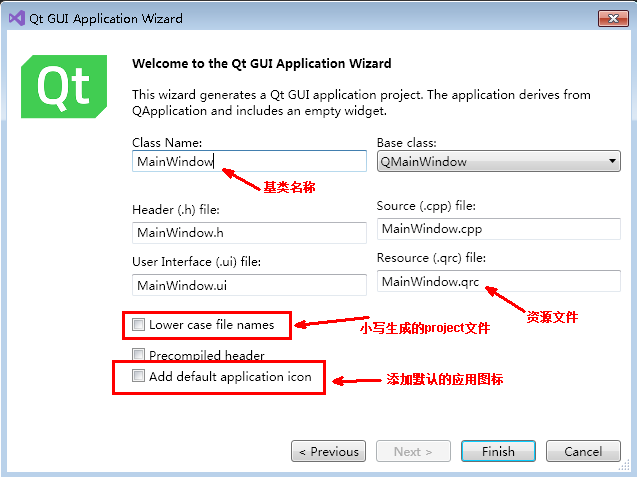This screenshot has height=477, width=637.
Task: Click the 'Class Name:' label
Action: 167,143
